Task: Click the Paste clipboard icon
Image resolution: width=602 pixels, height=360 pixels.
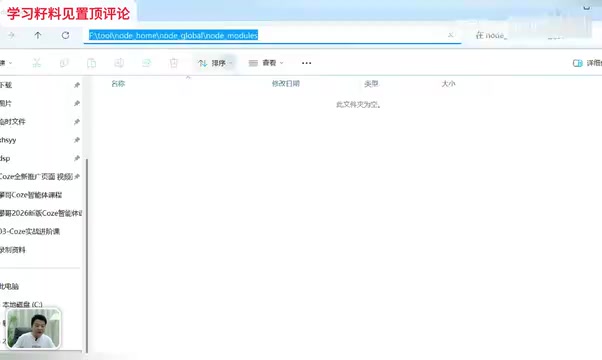Action: [x=91, y=63]
